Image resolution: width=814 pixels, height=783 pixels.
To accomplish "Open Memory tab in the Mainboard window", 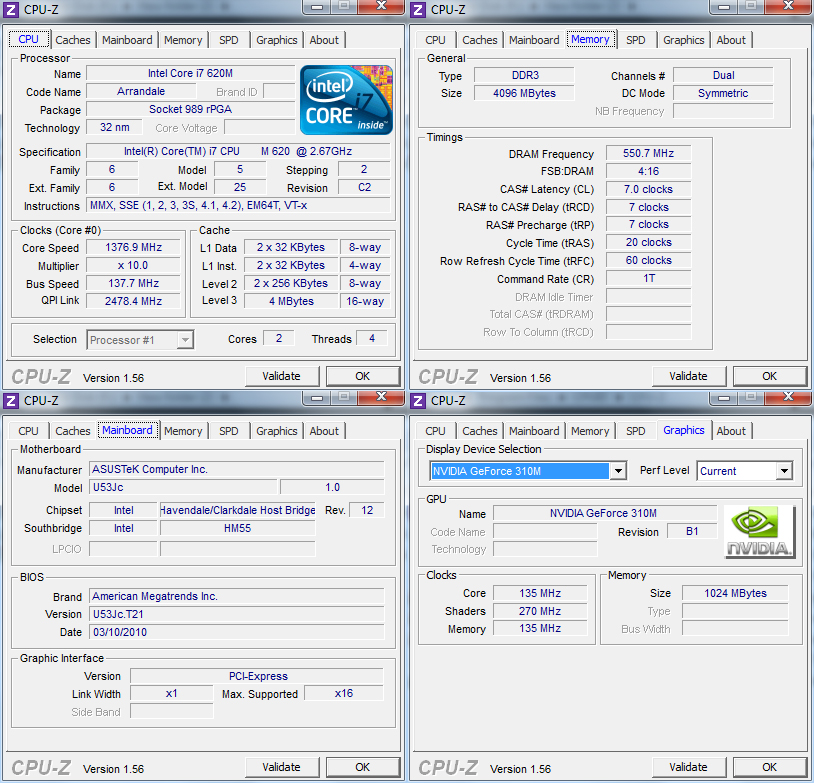I will coord(183,431).
